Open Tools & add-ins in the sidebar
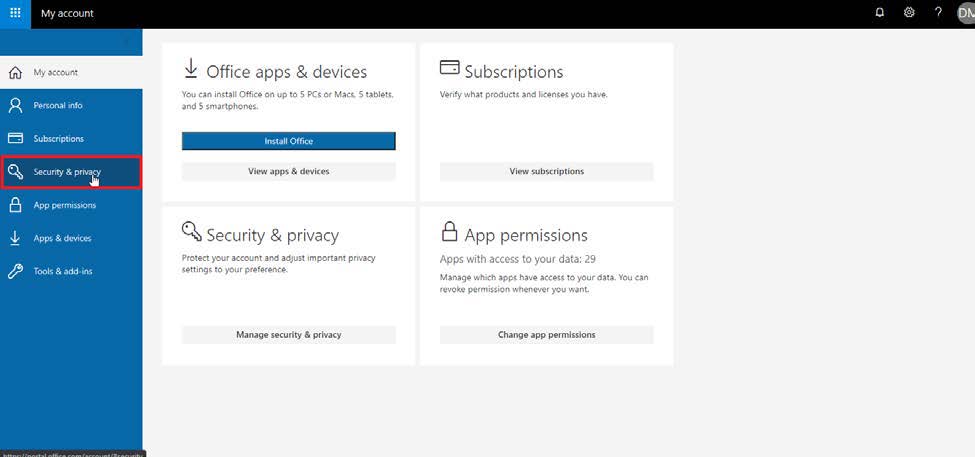This screenshot has width=975, height=457. pos(71,272)
